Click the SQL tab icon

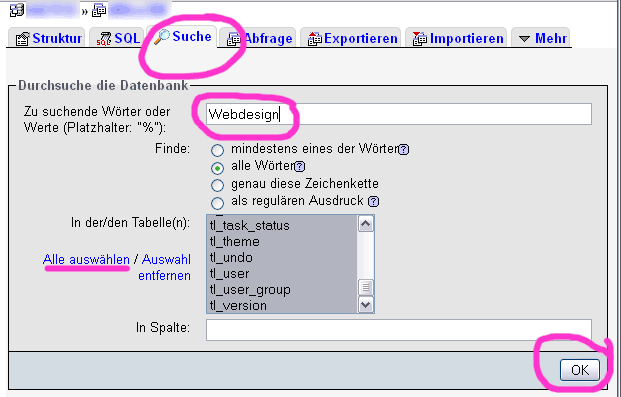(104, 39)
